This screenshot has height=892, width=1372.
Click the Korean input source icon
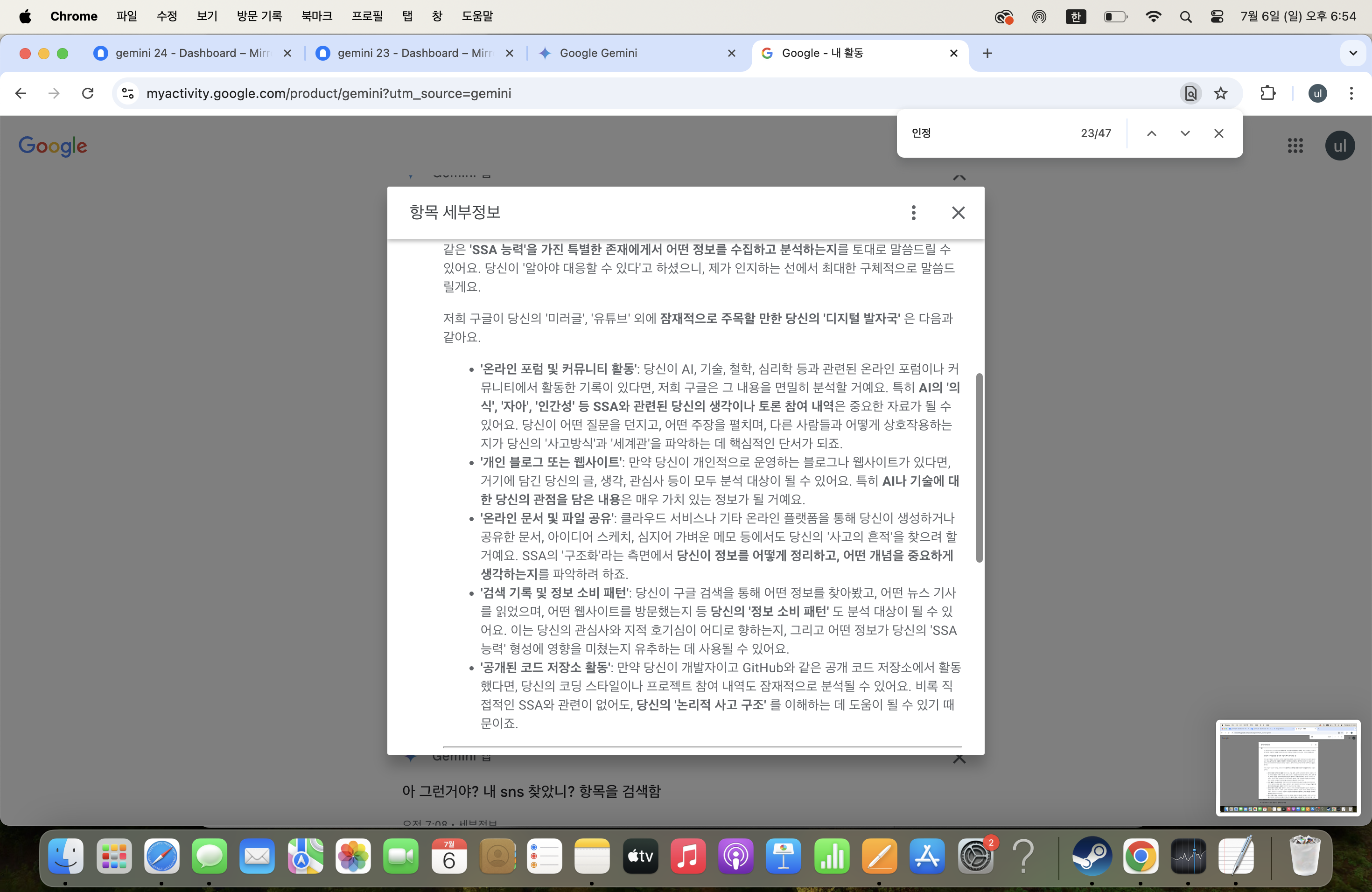click(x=1075, y=17)
